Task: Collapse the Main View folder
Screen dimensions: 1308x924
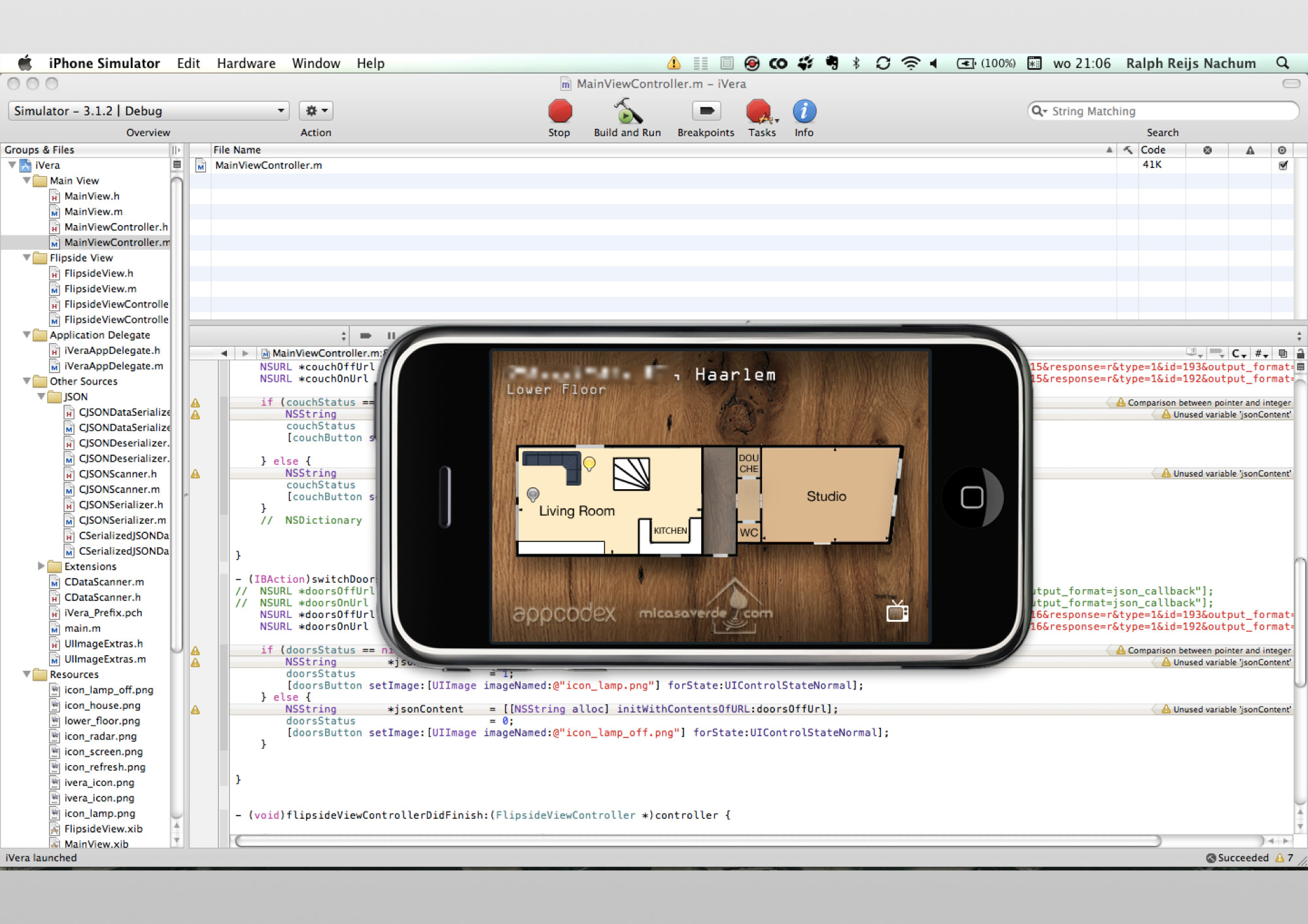Action: tap(26, 180)
